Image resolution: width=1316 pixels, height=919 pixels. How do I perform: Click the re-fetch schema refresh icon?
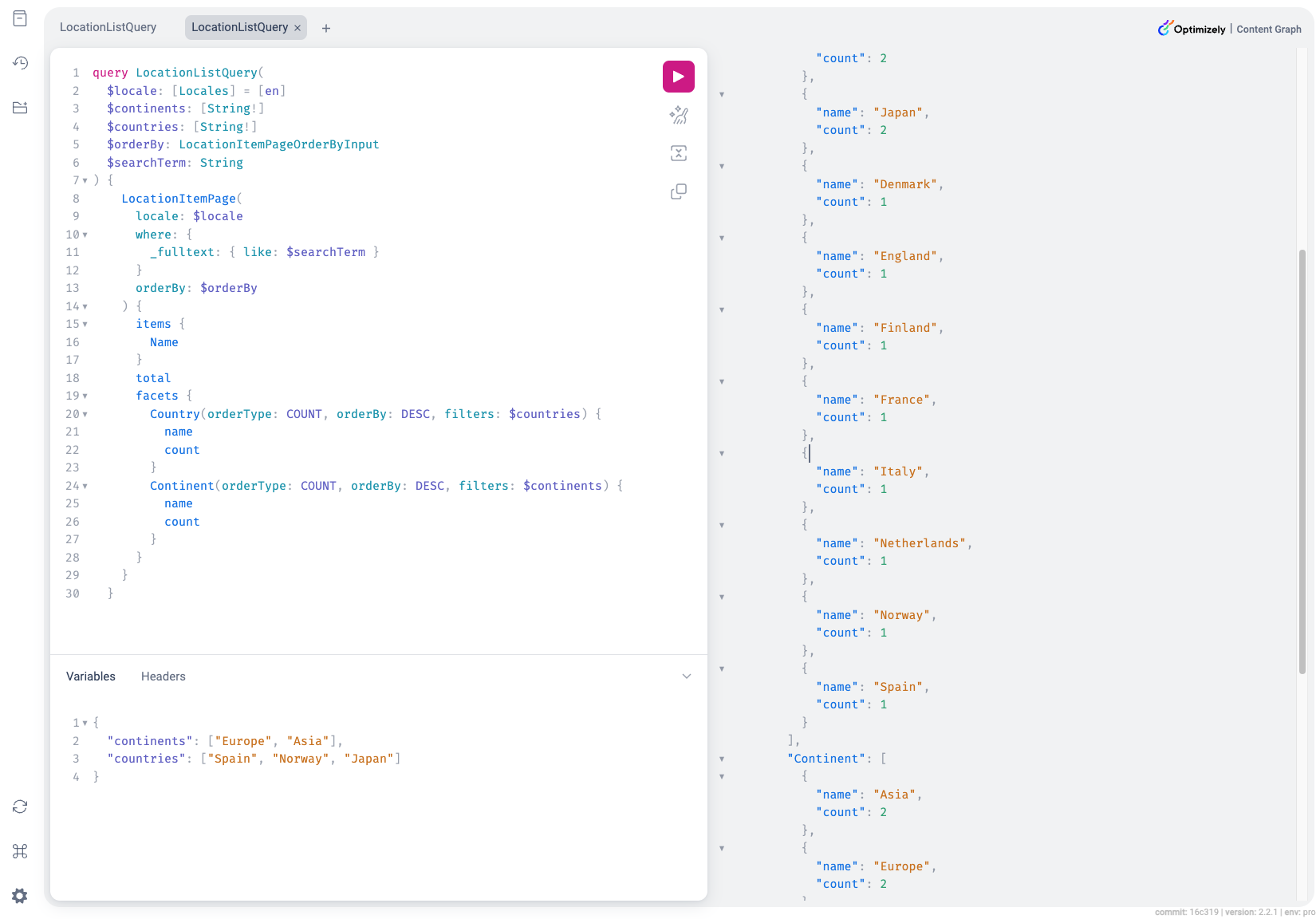20,807
